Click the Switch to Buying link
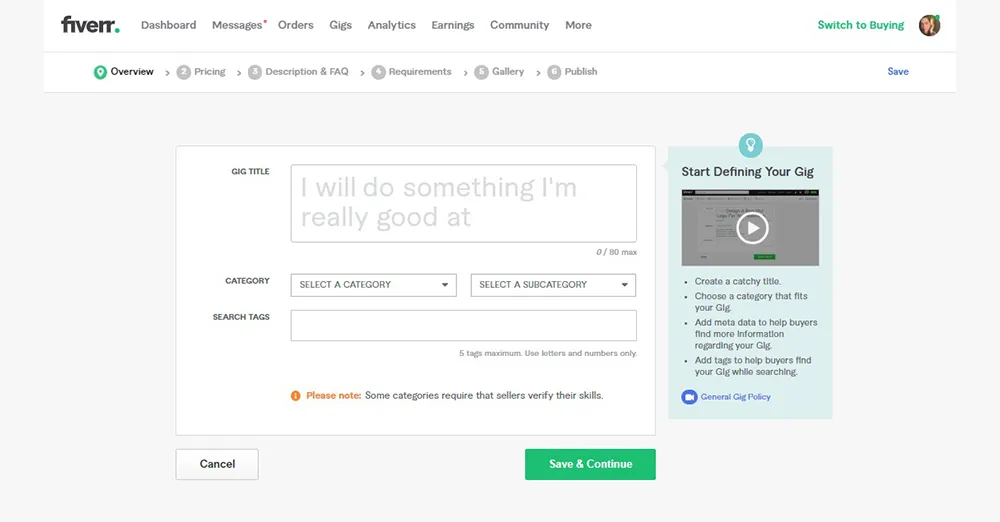 861,25
